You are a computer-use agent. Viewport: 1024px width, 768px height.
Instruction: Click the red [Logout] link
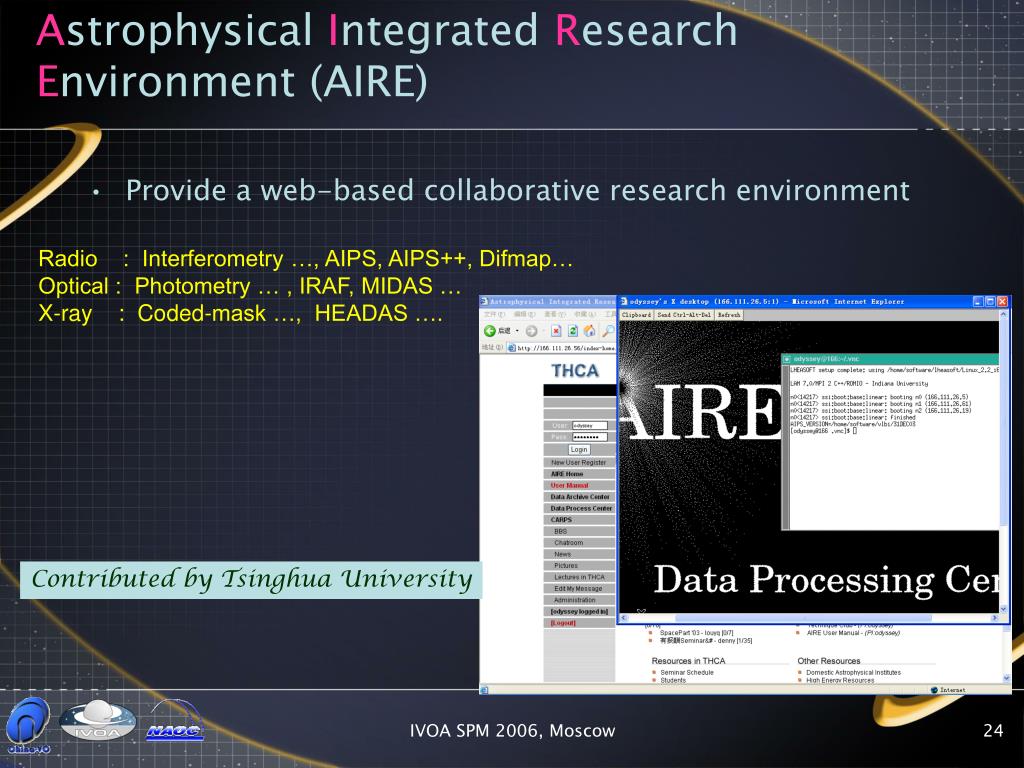tap(563, 623)
